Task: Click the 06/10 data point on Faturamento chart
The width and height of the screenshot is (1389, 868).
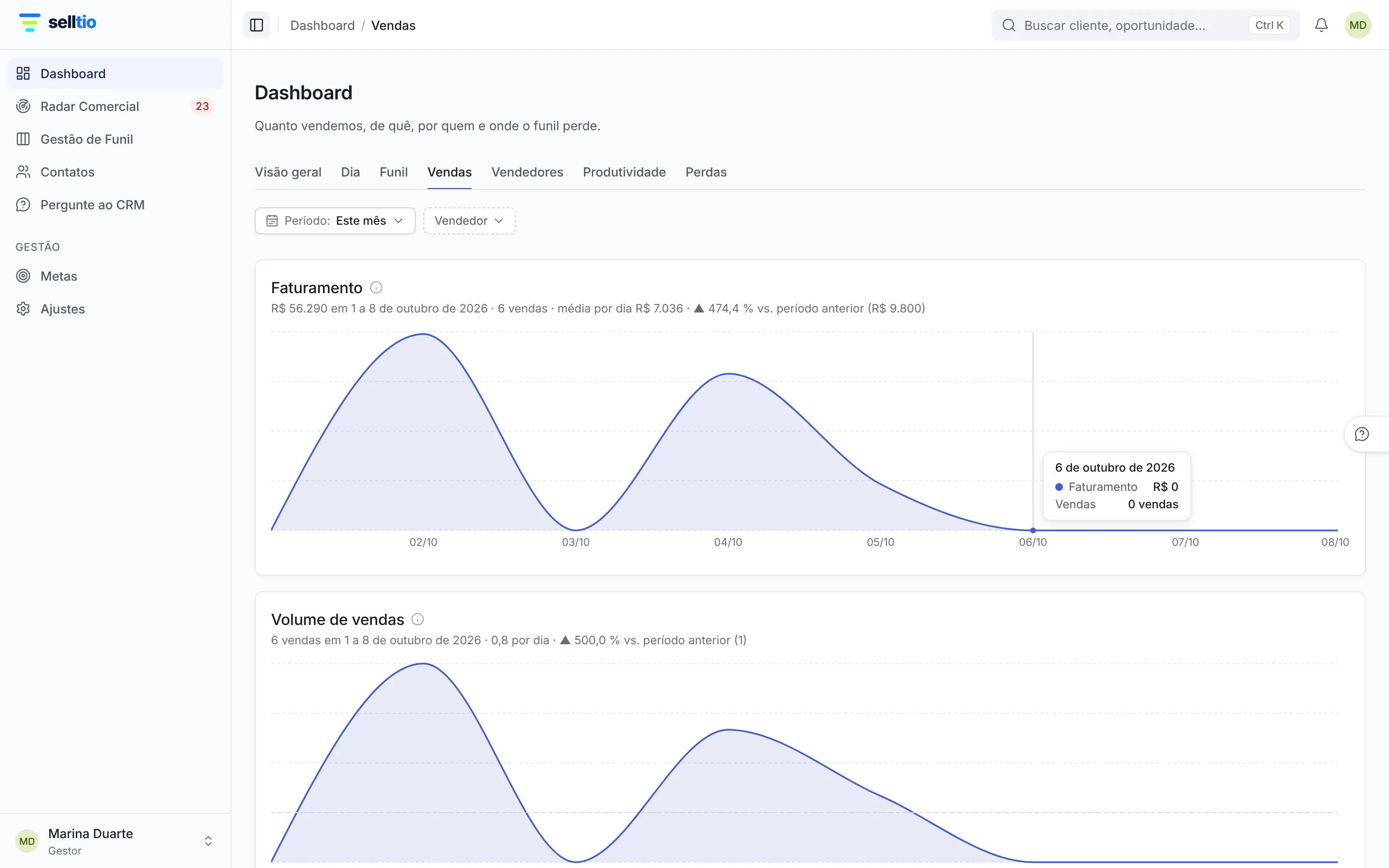Action: [1033, 530]
